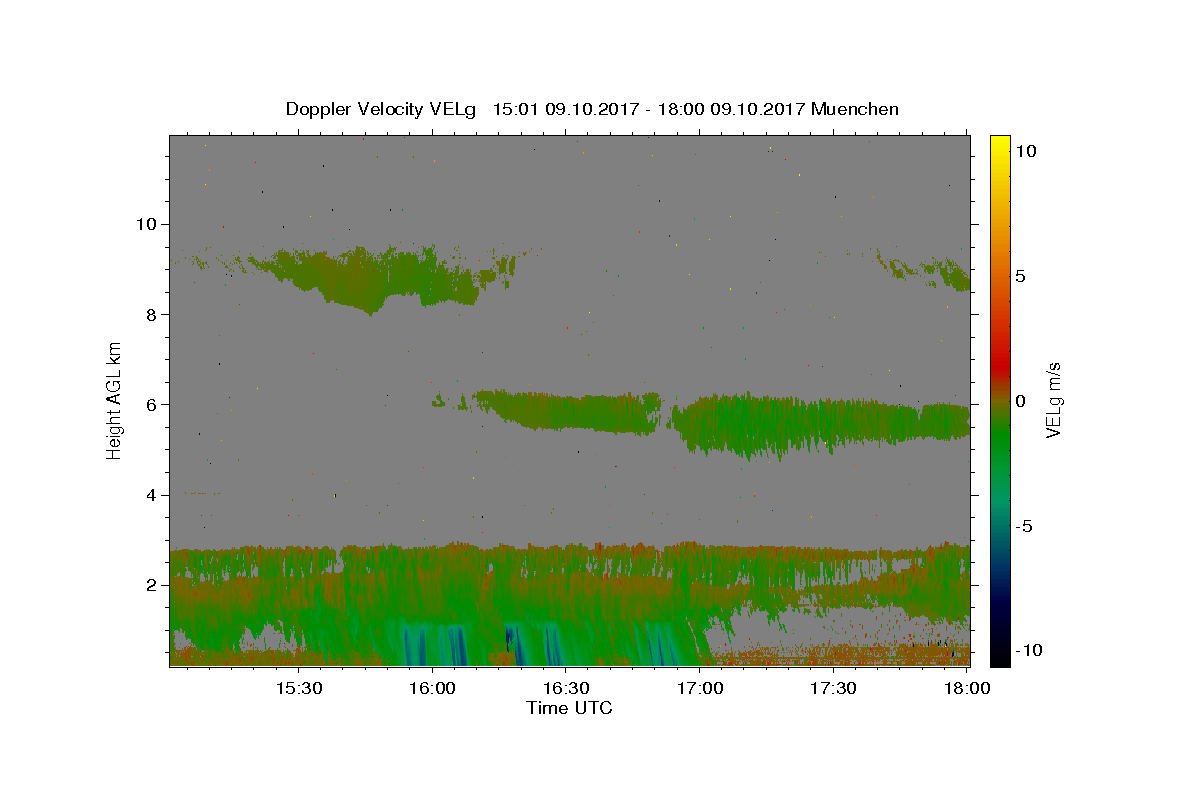Click the 'Muenchen' location label in the title

[x=855, y=109]
